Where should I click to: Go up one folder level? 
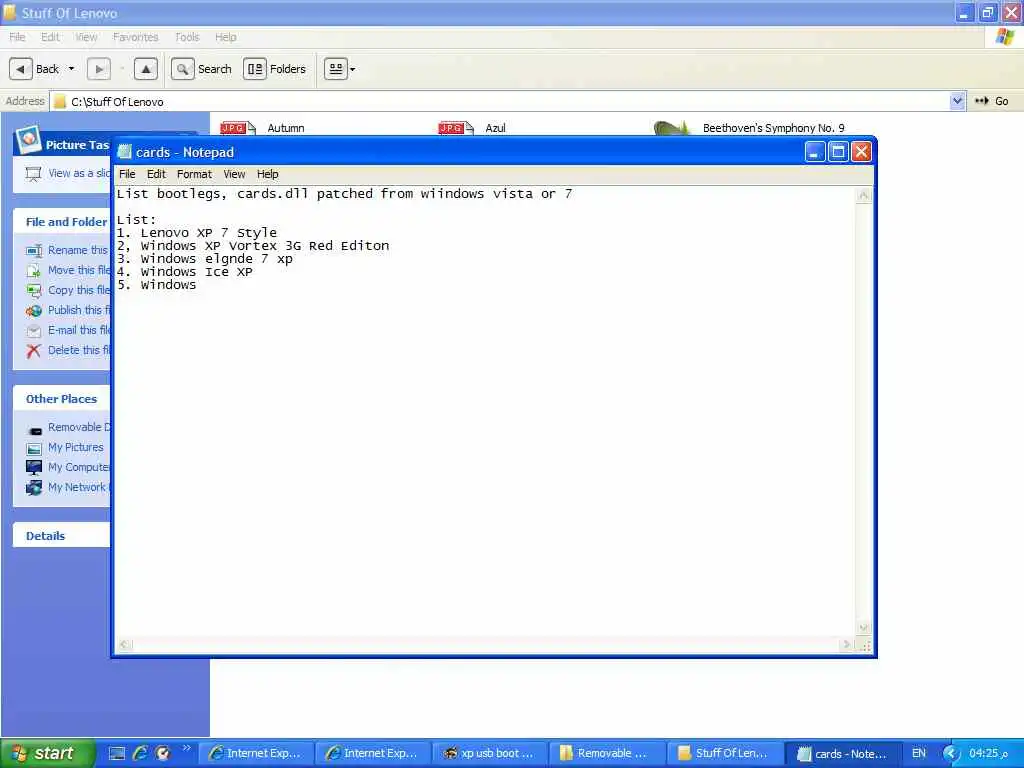click(x=146, y=69)
